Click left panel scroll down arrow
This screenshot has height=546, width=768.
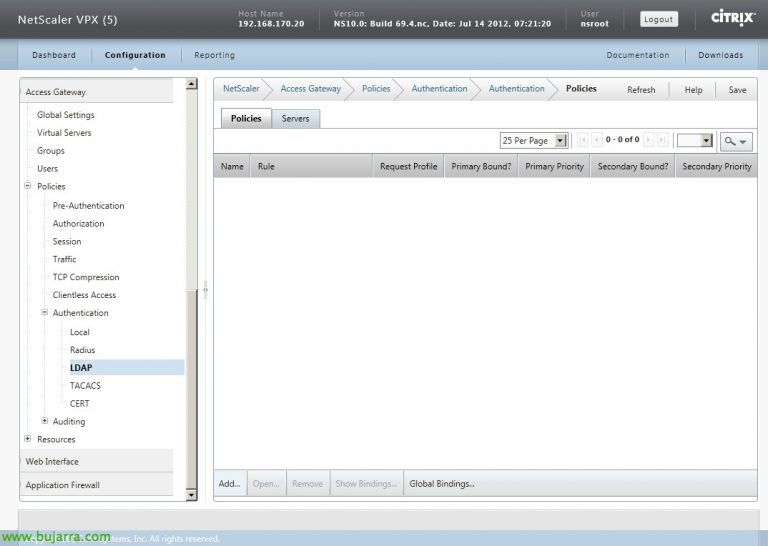(x=192, y=495)
